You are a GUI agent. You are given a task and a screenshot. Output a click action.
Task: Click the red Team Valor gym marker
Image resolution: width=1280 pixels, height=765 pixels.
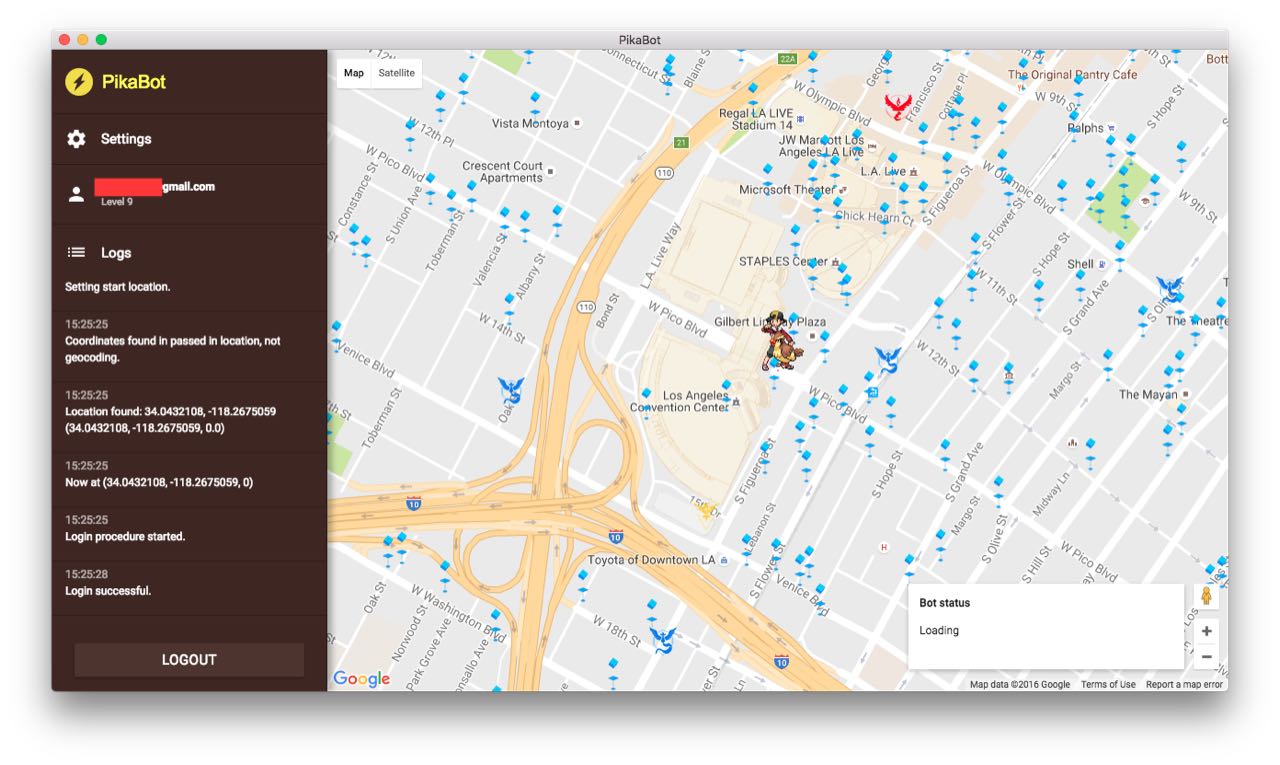click(x=898, y=107)
